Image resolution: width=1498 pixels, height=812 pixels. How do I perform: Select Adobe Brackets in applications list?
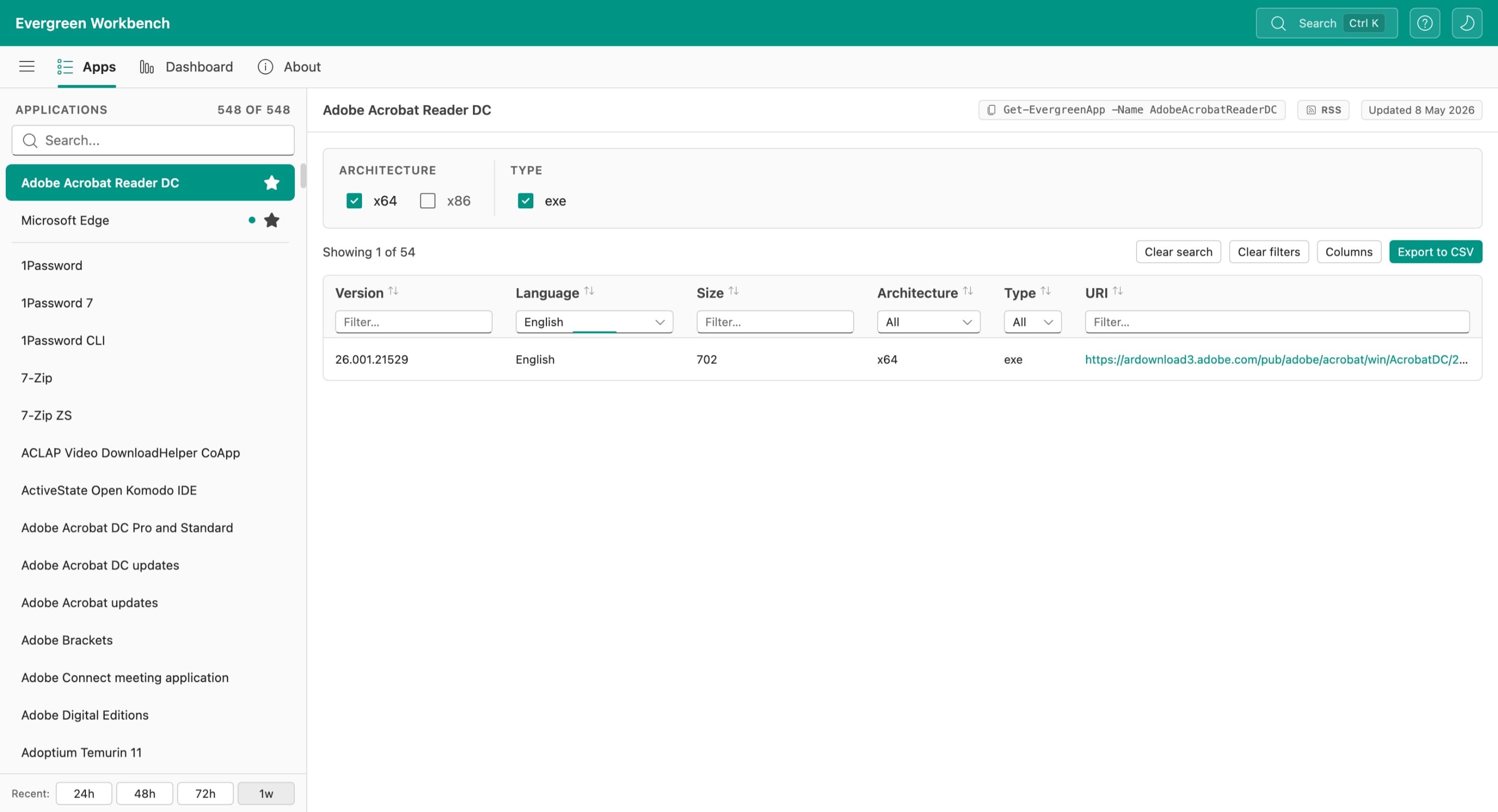[x=150, y=641]
